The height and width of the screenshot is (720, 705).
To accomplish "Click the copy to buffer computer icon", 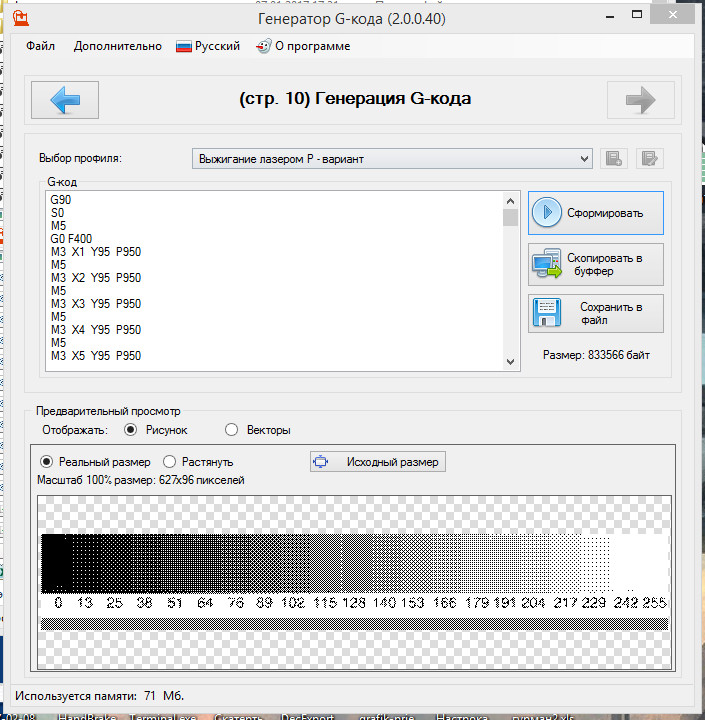I will (x=547, y=264).
